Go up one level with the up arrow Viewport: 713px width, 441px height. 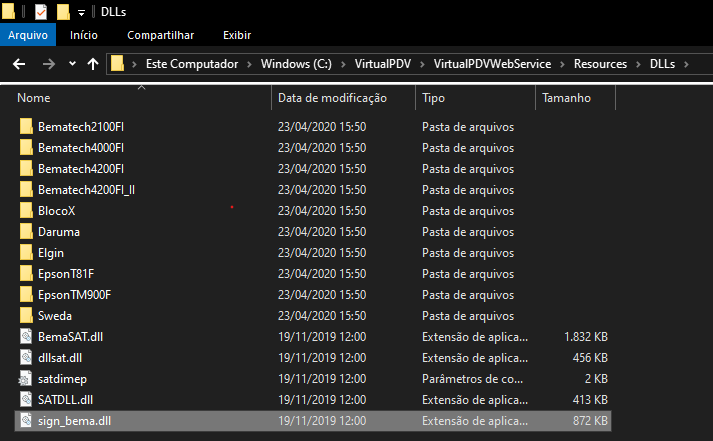(x=93, y=64)
